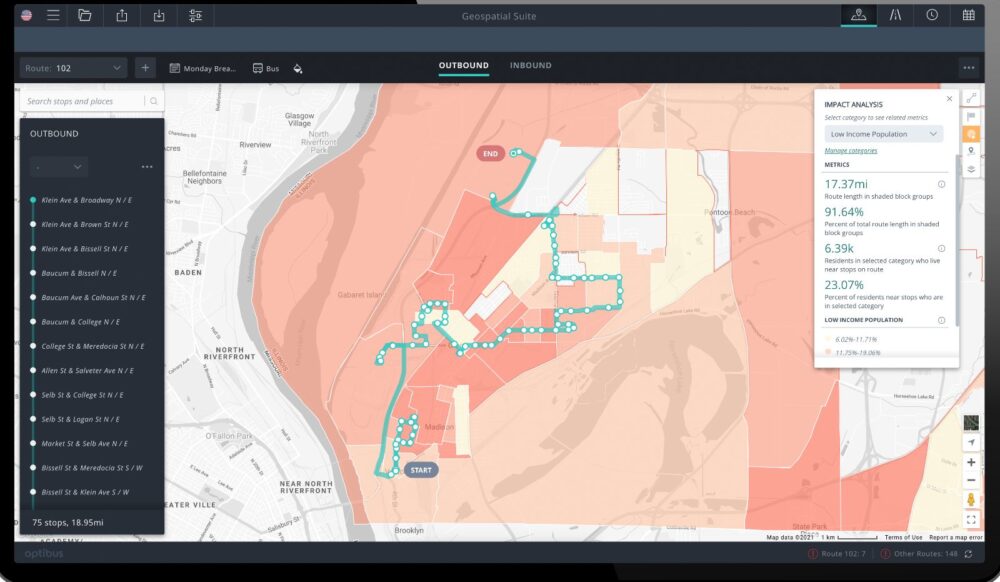Show info for Low Income Population legend
The height and width of the screenshot is (582, 1000).
(941, 320)
